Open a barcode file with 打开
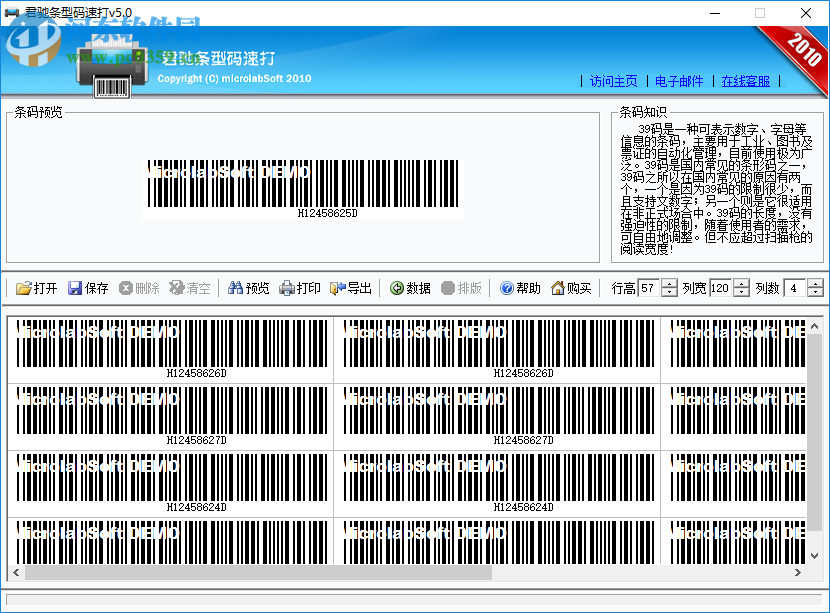Viewport: 830px width, 613px height. (x=37, y=287)
